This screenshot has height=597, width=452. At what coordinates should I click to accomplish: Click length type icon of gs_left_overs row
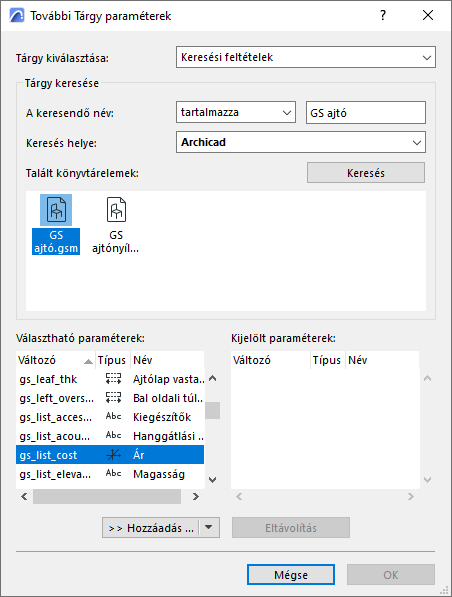(113, 398)
